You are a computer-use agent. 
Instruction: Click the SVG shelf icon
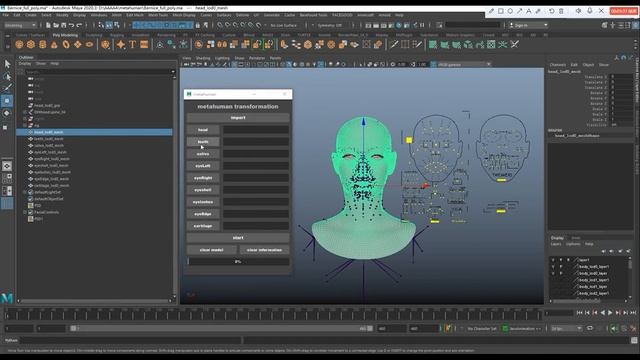point(144,44)
